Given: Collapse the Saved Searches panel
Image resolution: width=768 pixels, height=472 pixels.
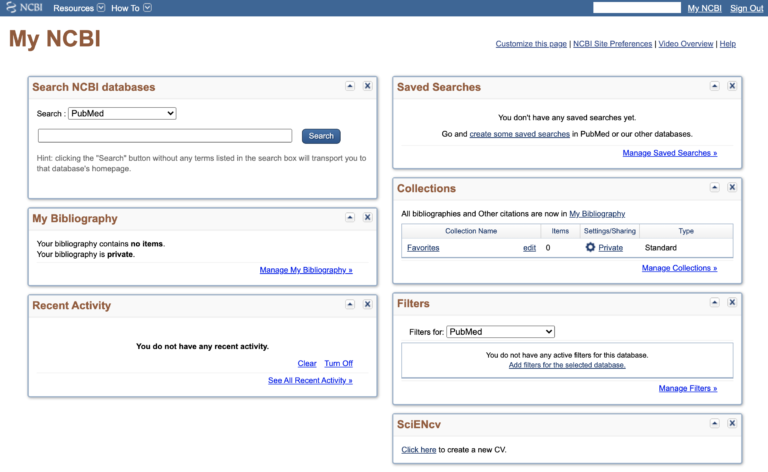Looking at the screenshot, I should [x=715, y=86].
